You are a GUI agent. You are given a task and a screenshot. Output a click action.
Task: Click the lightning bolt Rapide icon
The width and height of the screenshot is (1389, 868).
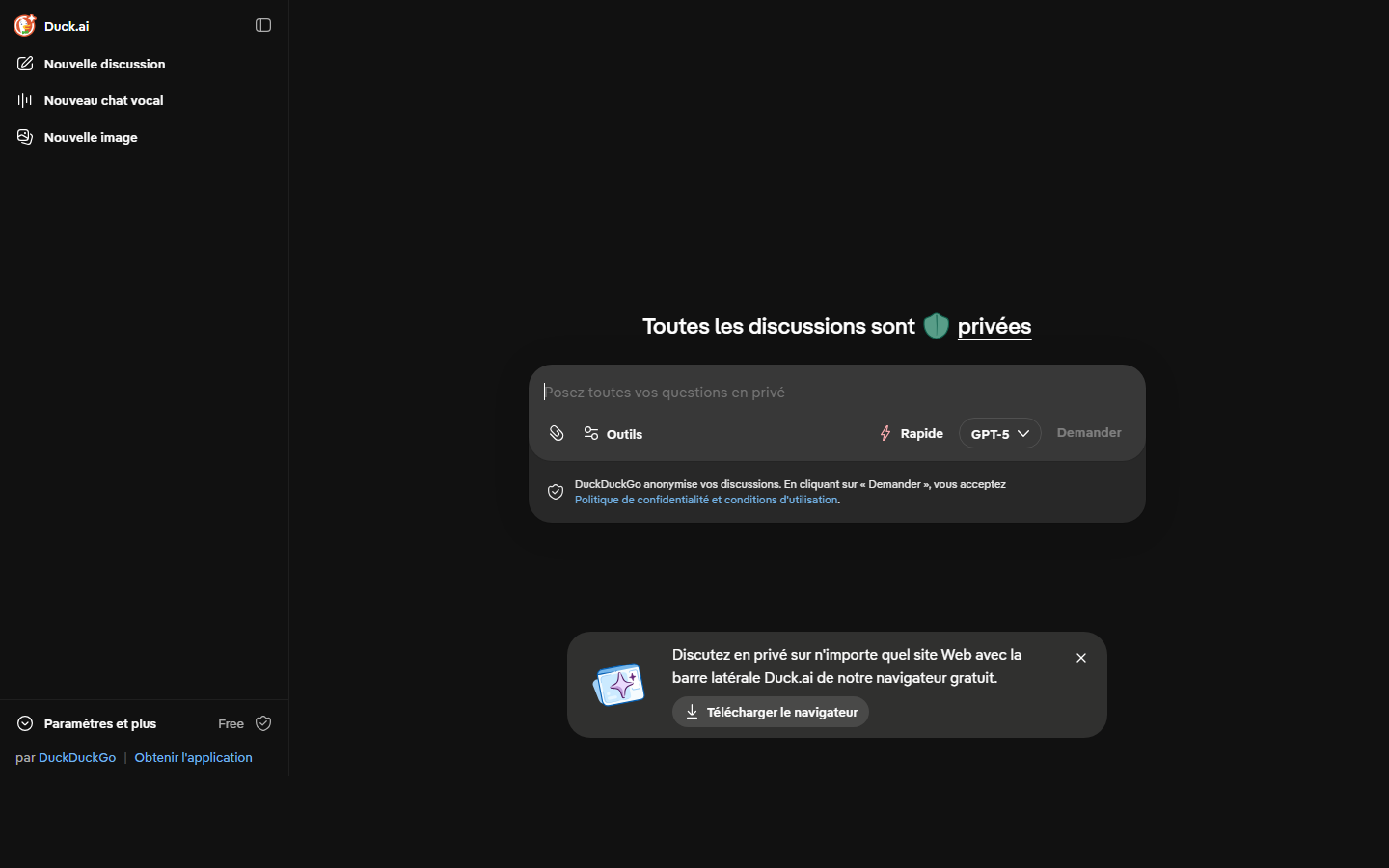[x=885, y=433]
